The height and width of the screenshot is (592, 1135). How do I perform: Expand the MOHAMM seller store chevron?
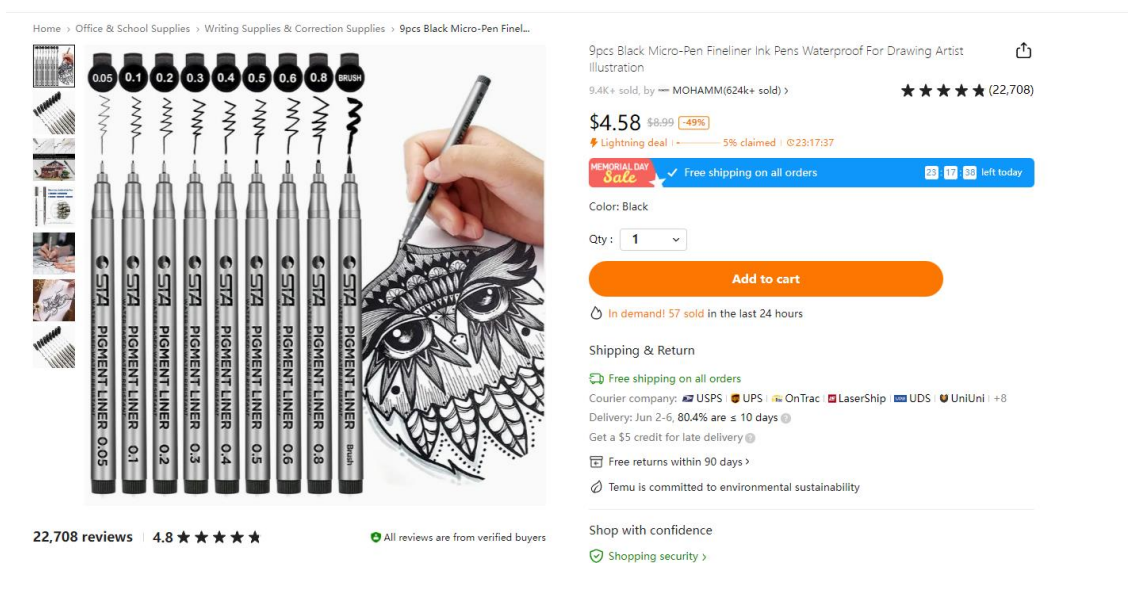[786, 91]
